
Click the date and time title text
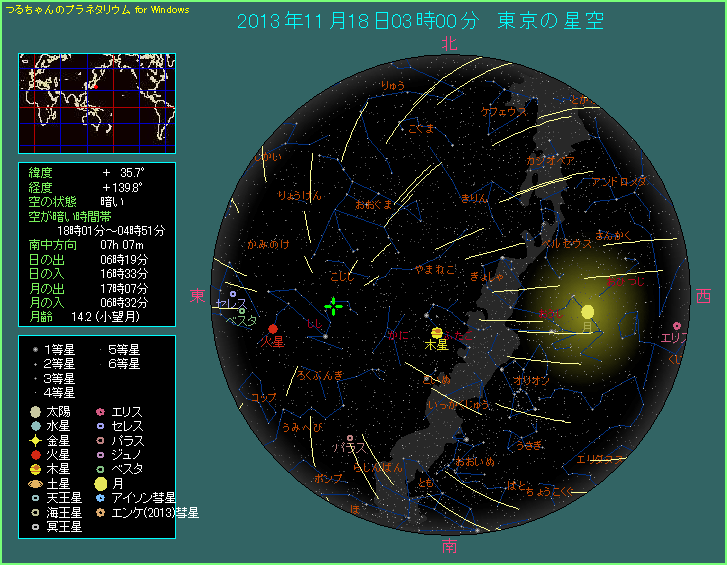(x=420, y=22)
